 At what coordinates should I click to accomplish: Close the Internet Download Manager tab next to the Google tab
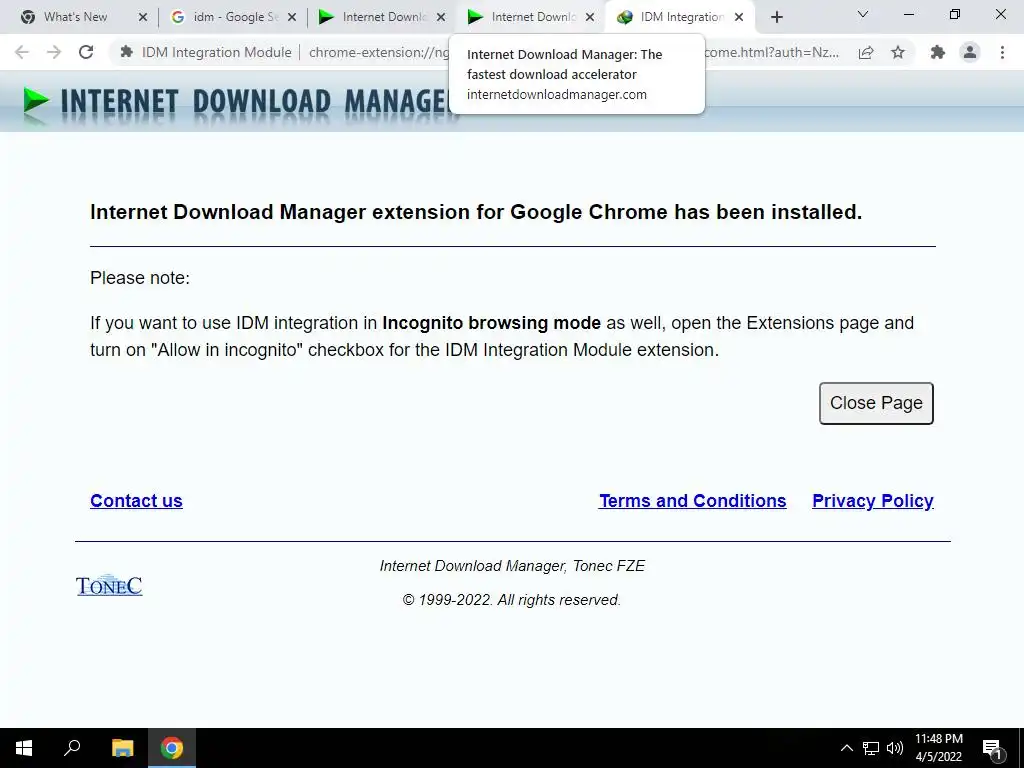pos(441,18)
